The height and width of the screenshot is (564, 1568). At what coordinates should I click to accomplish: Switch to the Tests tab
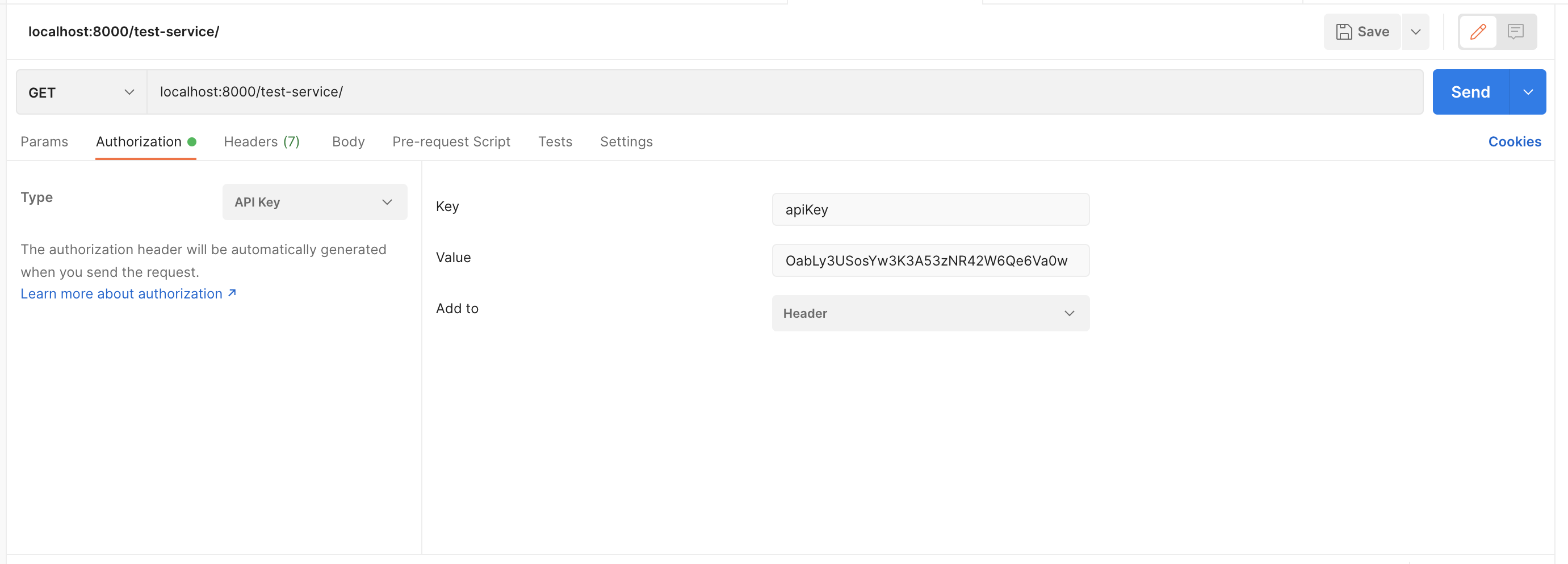point(555,142)
